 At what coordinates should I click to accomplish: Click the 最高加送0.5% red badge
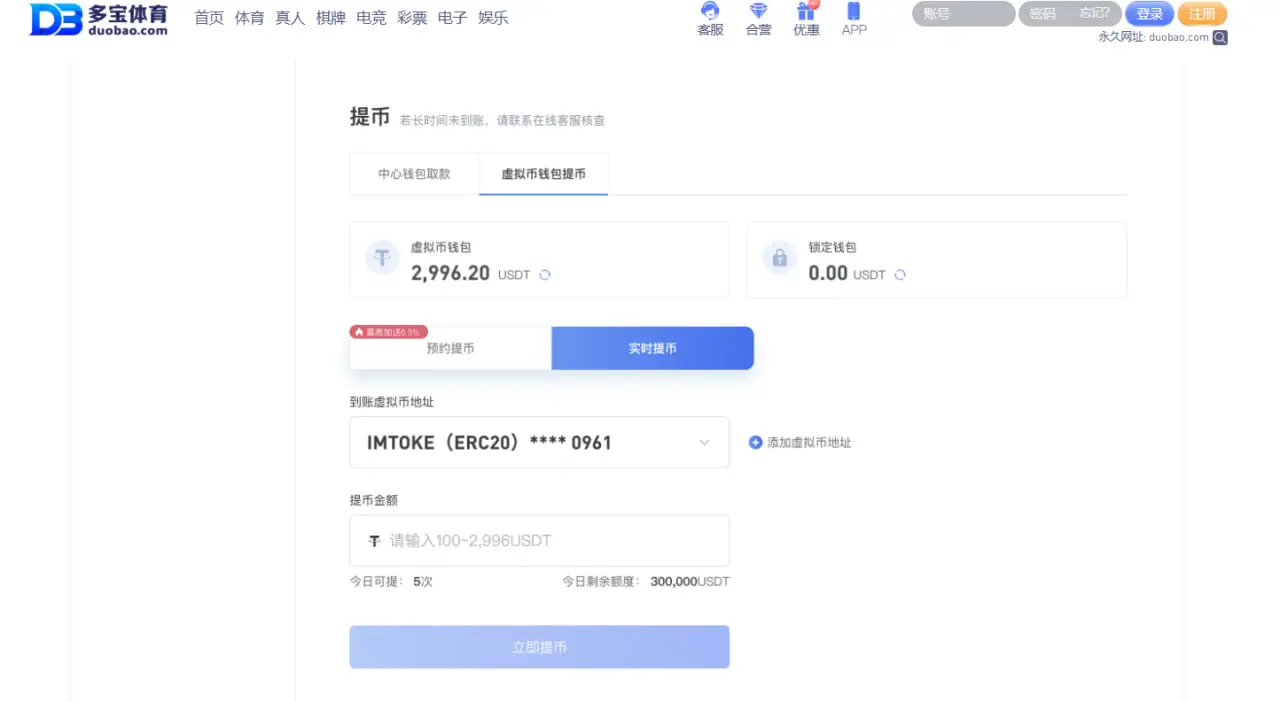(389, 331)
